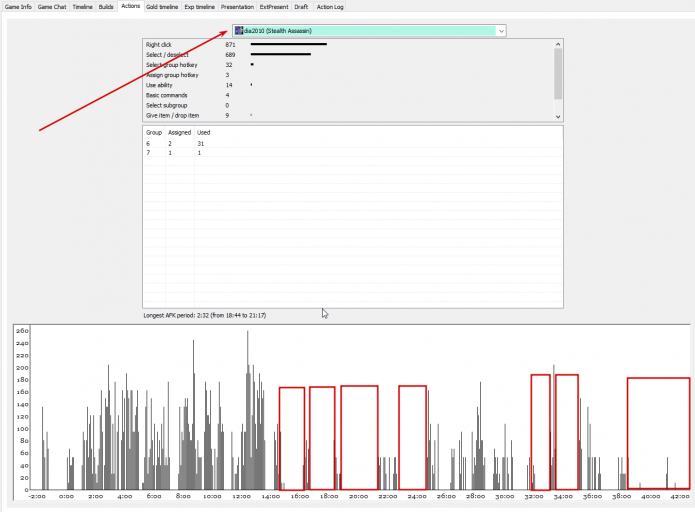The image size is (695, 512).
Task: Click the 12:00 label on the chart axis
Action: (x=242, y=496)
